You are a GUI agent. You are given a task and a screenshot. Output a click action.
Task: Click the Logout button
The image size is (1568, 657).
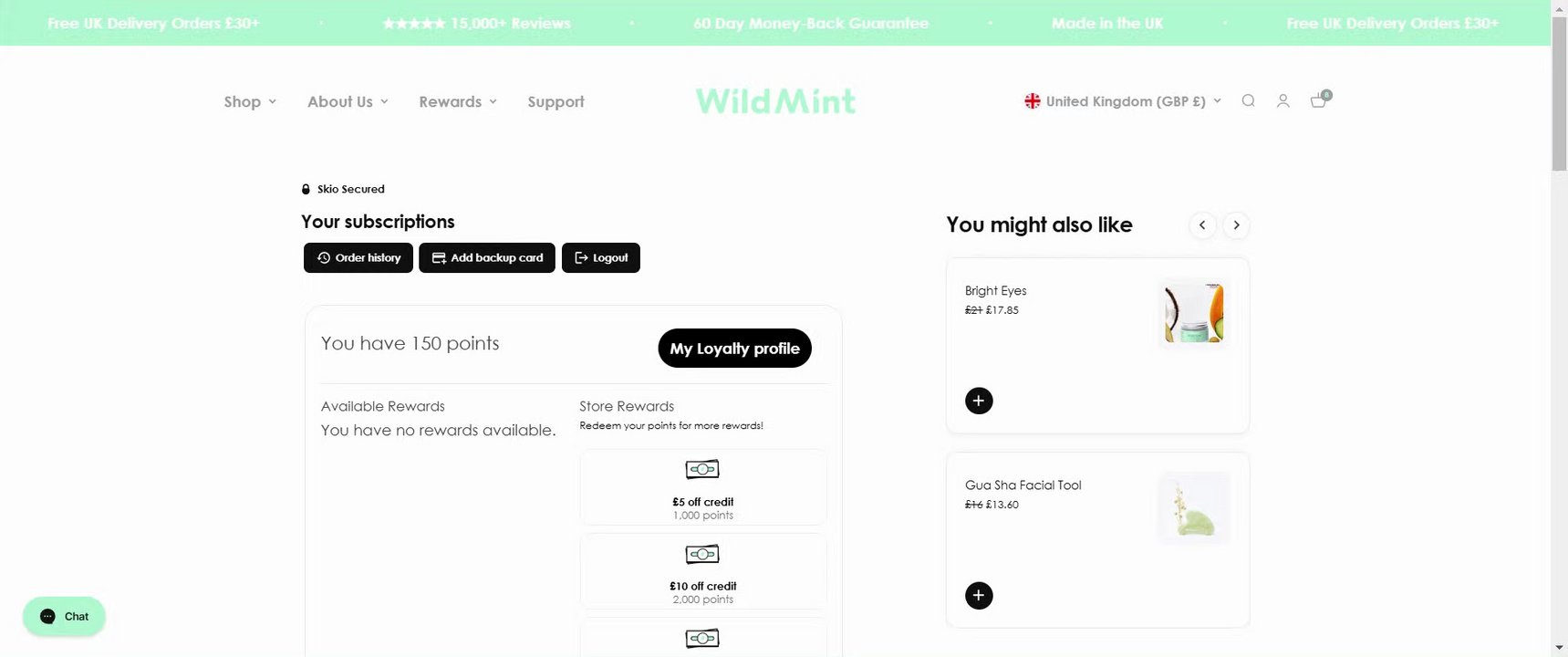click(x=601, y=258)
